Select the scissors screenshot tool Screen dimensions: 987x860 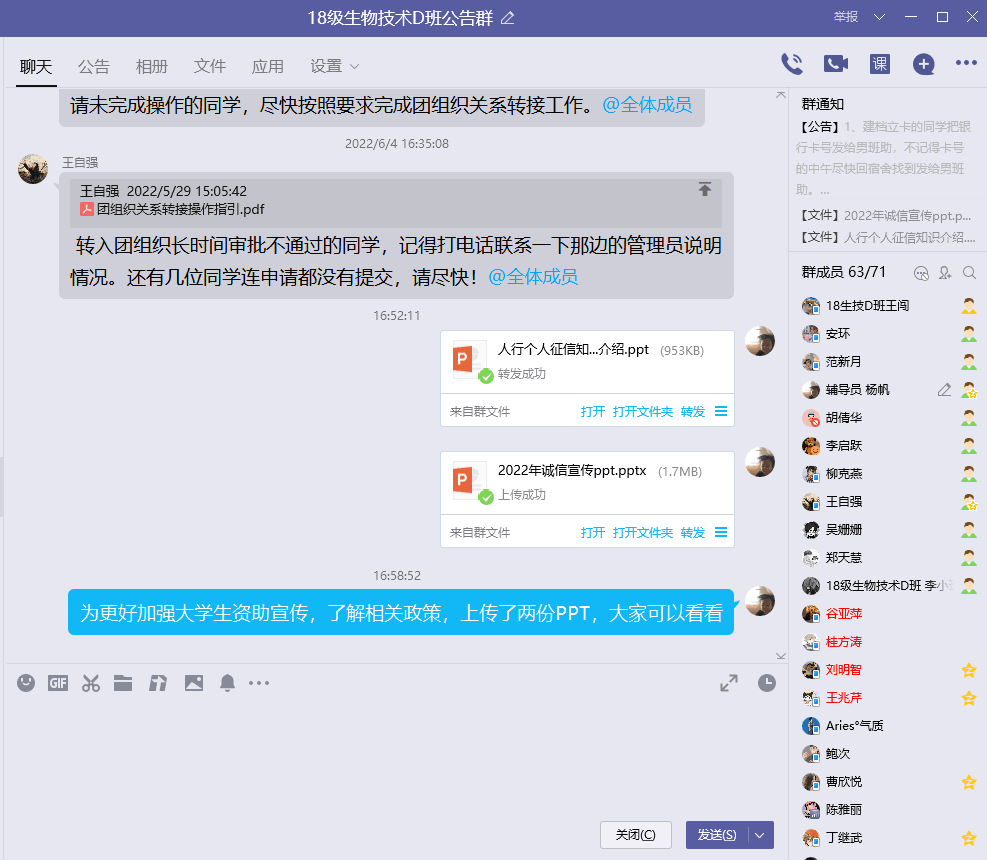click(91, 683)
